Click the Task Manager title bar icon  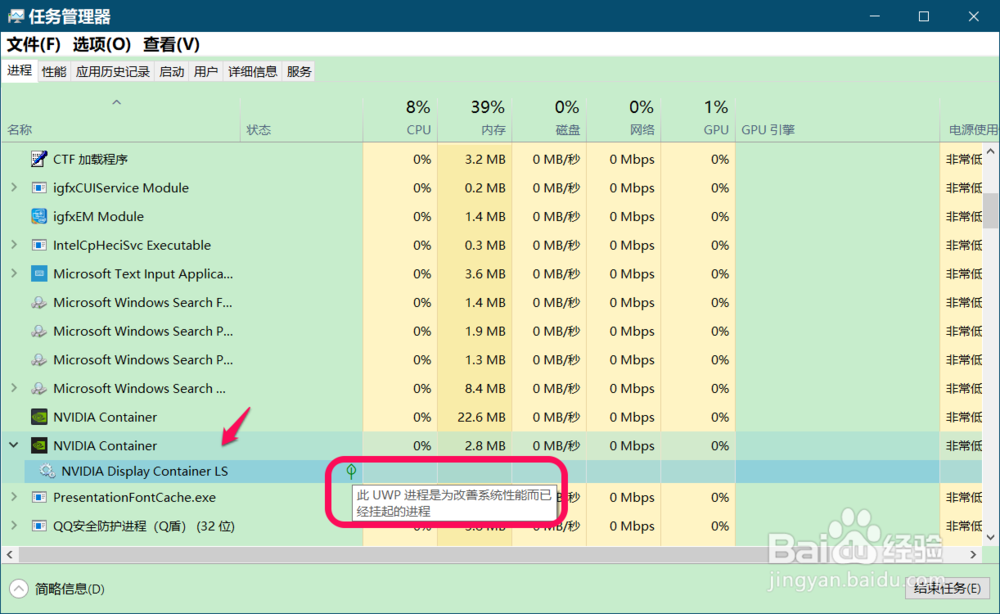pos(16,16)
